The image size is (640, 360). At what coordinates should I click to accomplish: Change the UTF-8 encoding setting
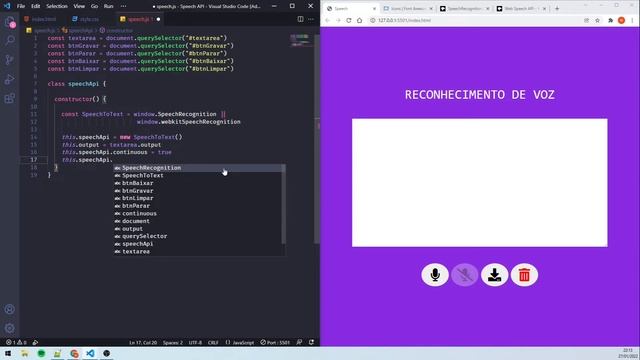[195, 342]
